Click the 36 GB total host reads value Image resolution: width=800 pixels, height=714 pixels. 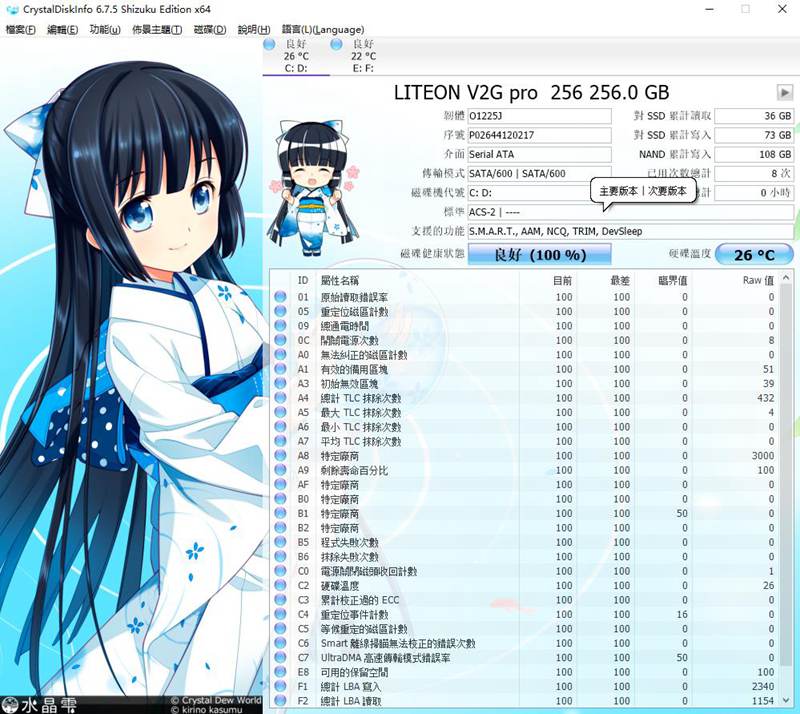754,116
